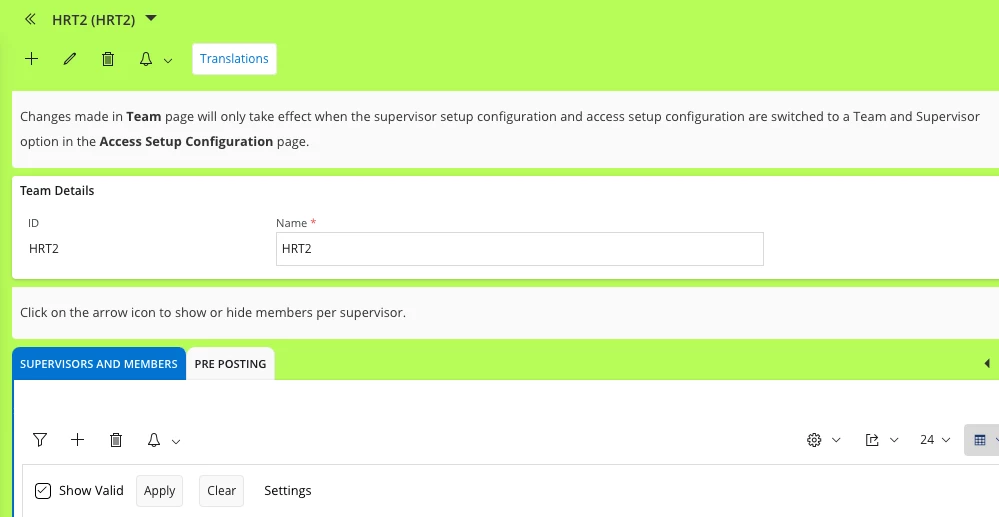Click the trash icon in grid toolbar

(116, 440)
